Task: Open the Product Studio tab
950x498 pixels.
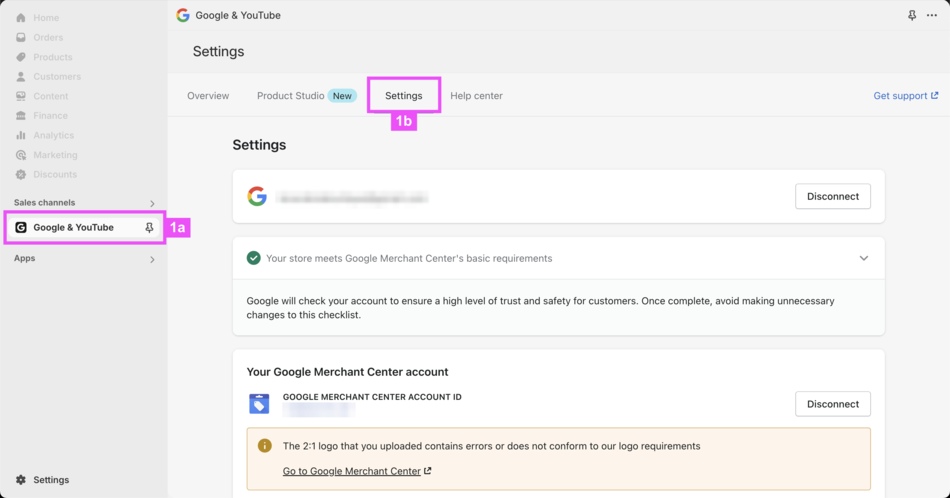Action: 291,96
